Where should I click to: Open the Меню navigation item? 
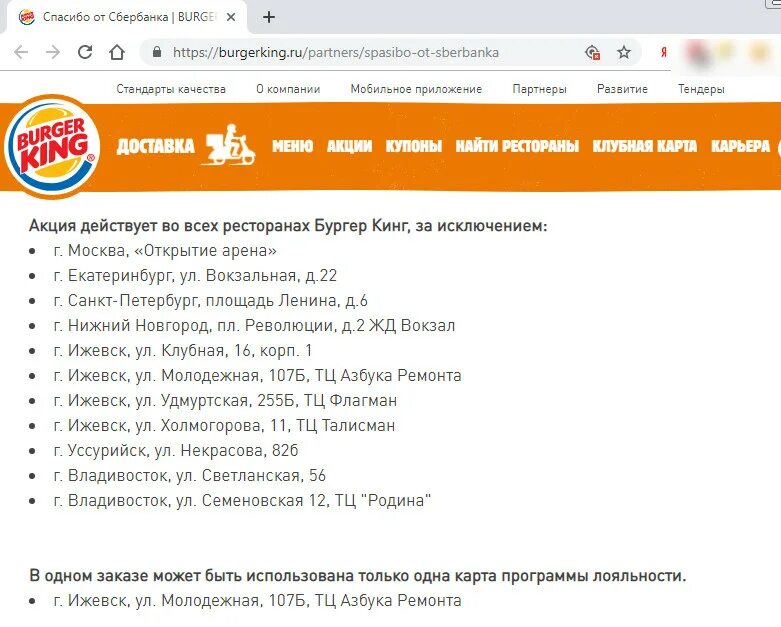(292, 146)
